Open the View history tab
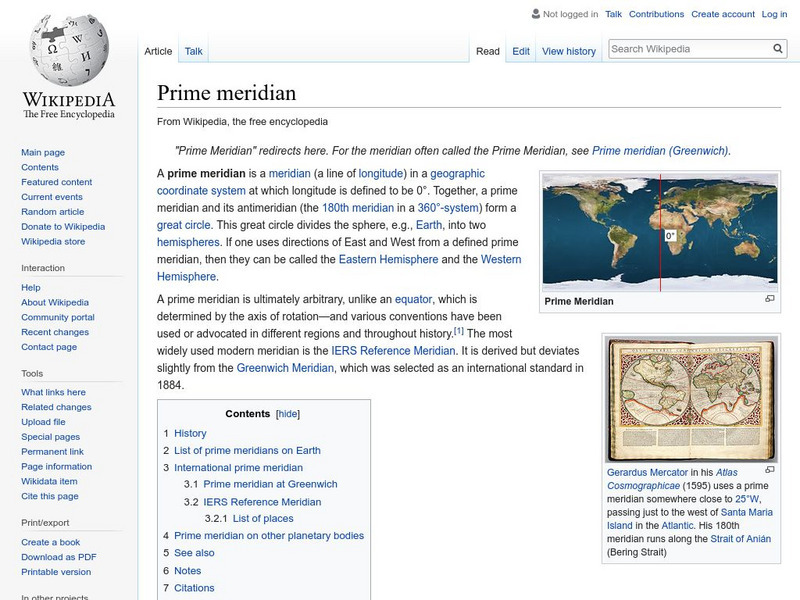Viewport: 800px width, 600px height. pos(569,51)
